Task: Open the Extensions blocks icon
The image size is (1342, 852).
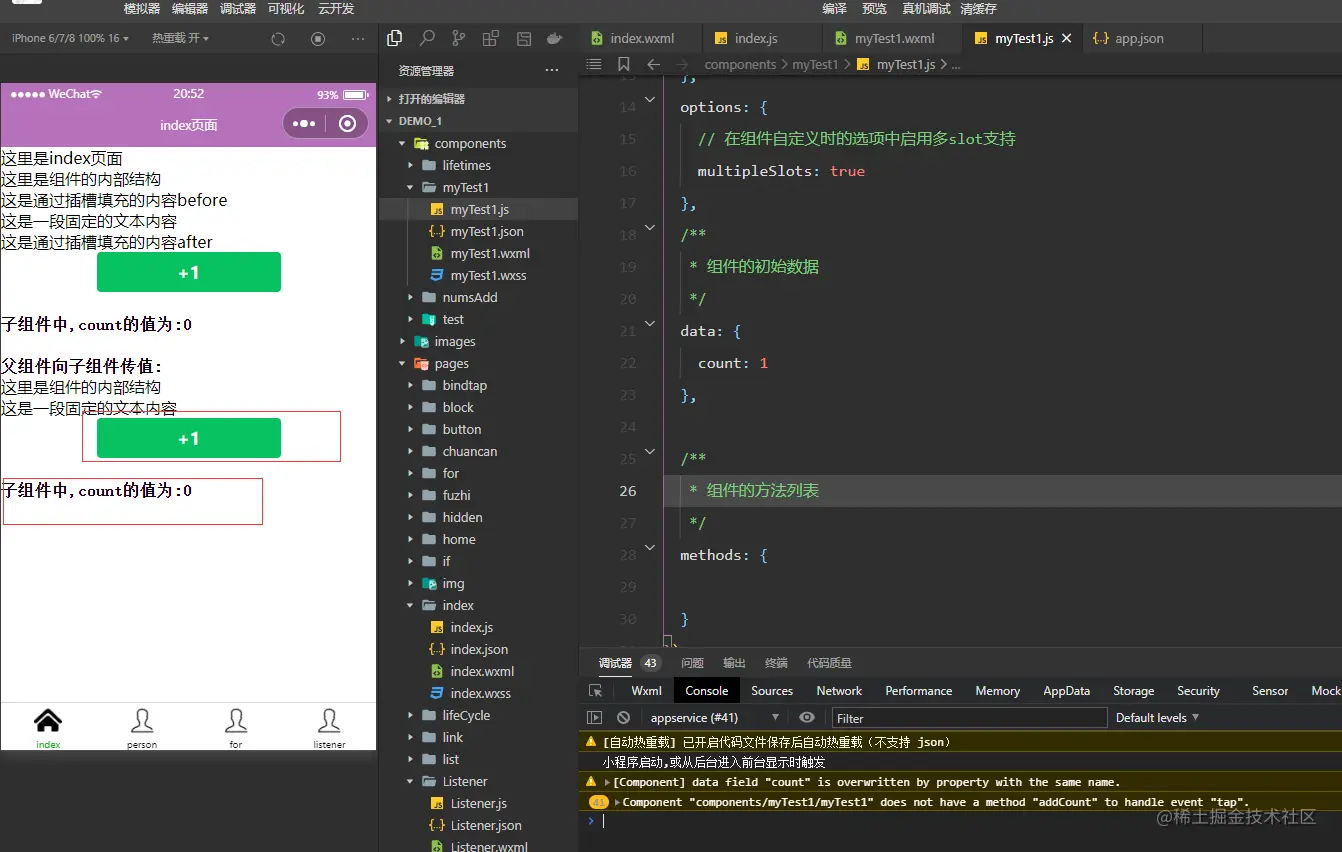Action: [490, 39]
